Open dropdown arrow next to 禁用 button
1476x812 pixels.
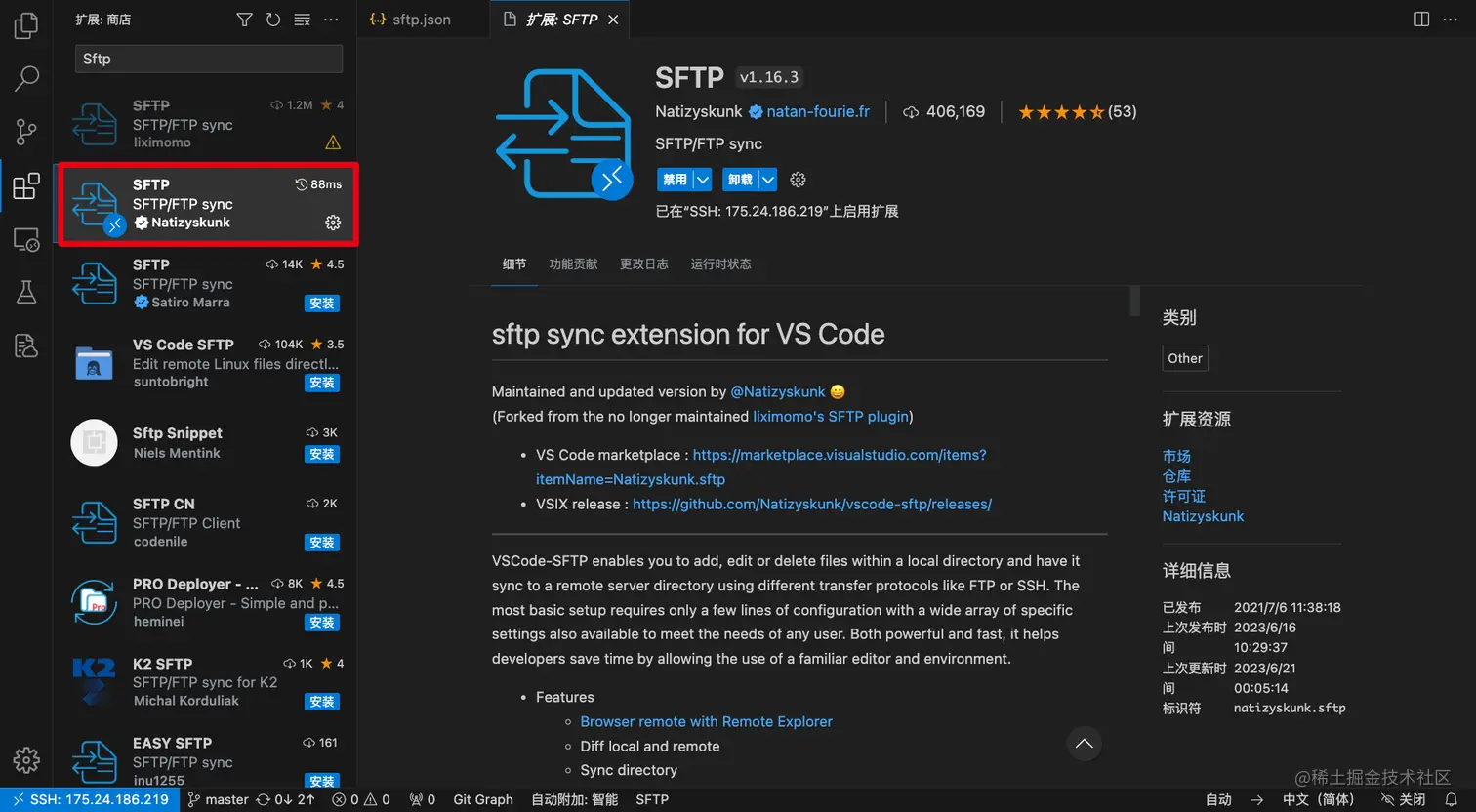702,180
